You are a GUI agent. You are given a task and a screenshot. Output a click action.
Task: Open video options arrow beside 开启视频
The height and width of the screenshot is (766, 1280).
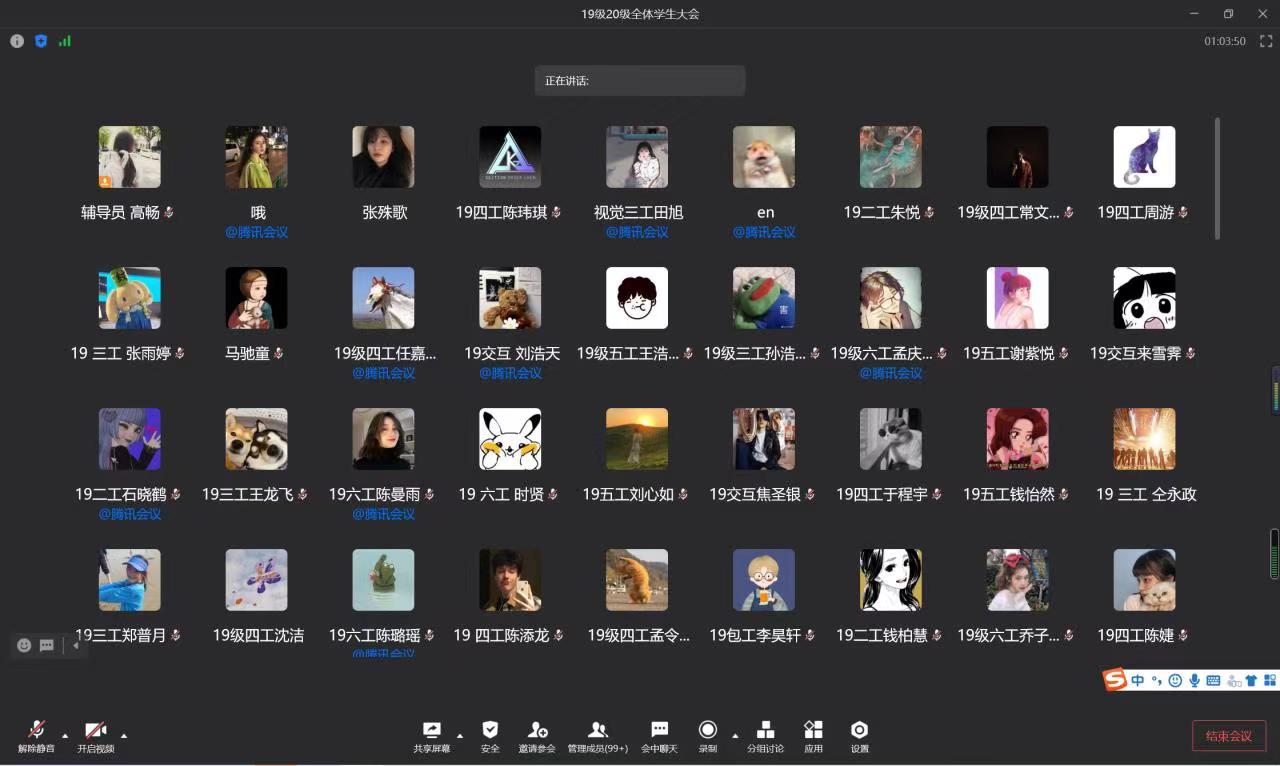point(124,735)
